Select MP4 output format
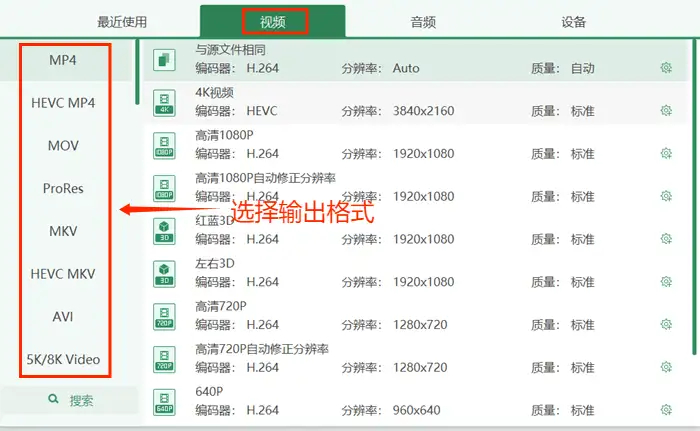 (63, 60)
